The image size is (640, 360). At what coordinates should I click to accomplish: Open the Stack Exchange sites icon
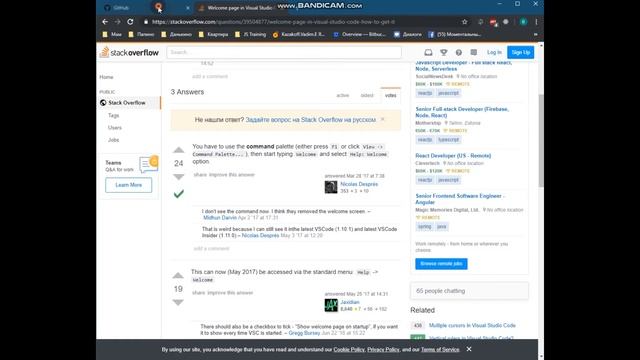click(473, 52)
